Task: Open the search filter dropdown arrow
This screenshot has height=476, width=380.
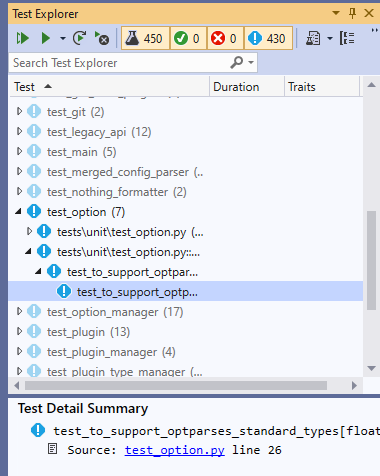Action: point(251,62)
